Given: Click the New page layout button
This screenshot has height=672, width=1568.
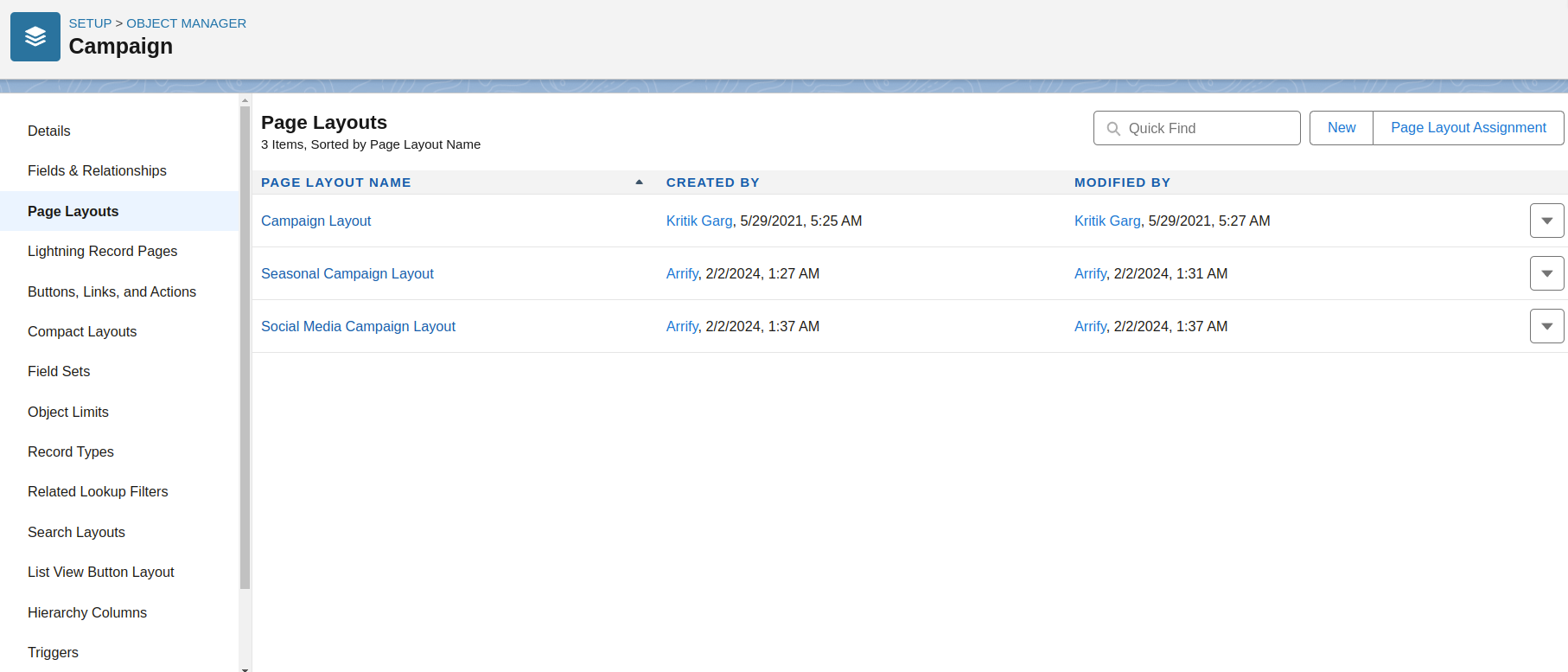Looking at the screenshot, I should click(x=1342, y=128).
